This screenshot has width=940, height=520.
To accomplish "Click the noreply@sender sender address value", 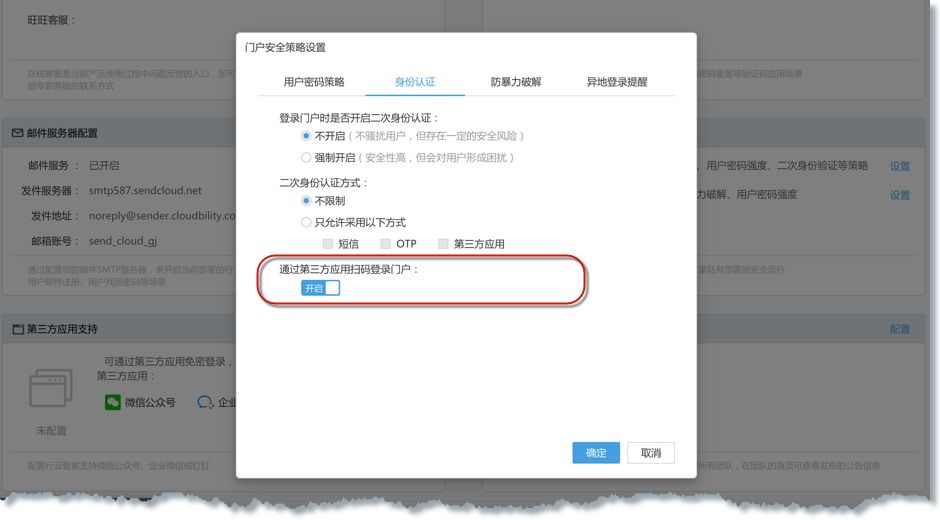I will pos(162,216).
